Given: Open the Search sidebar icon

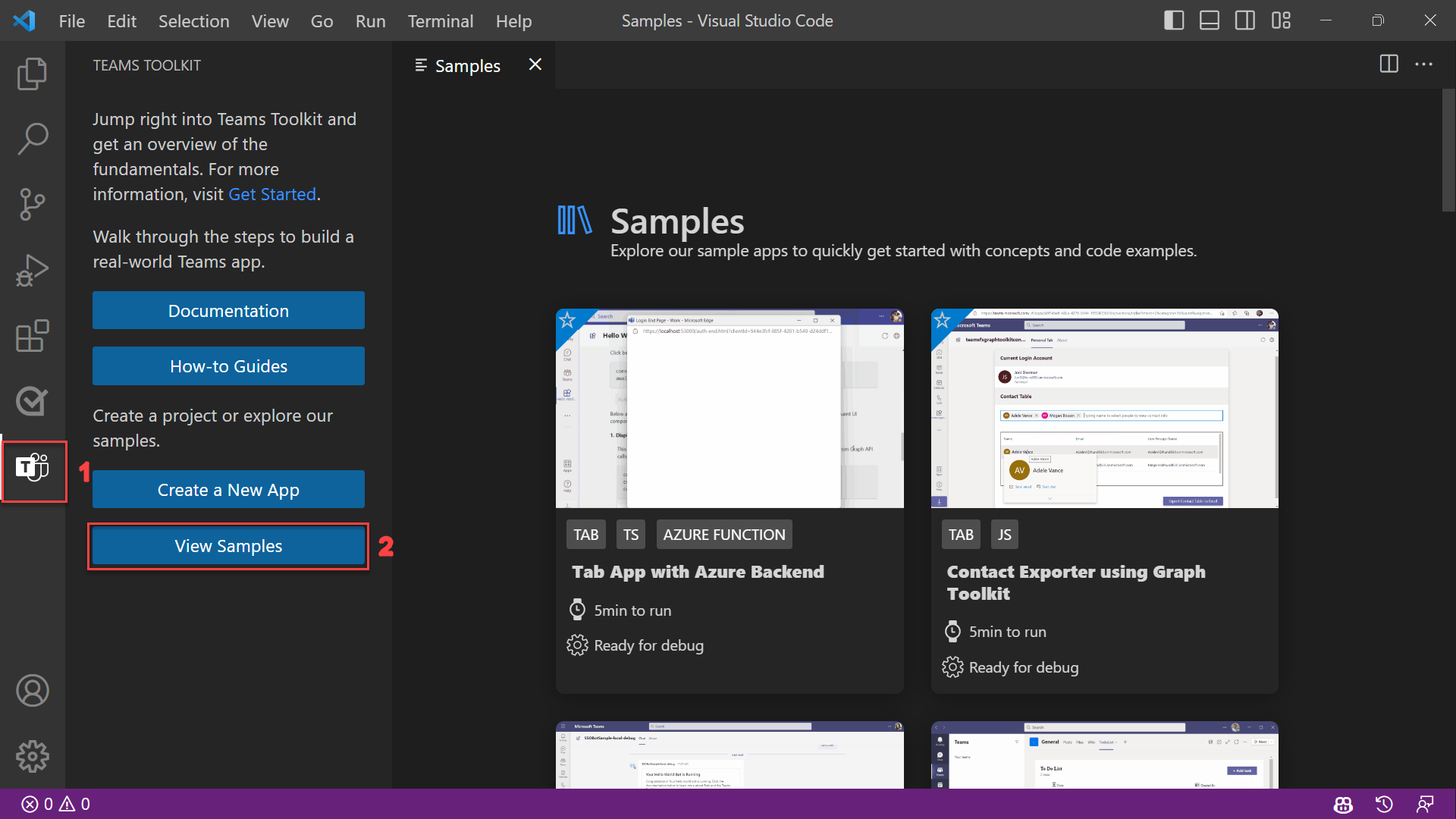Looking at the screenshot, I should (x=32, y=137).
